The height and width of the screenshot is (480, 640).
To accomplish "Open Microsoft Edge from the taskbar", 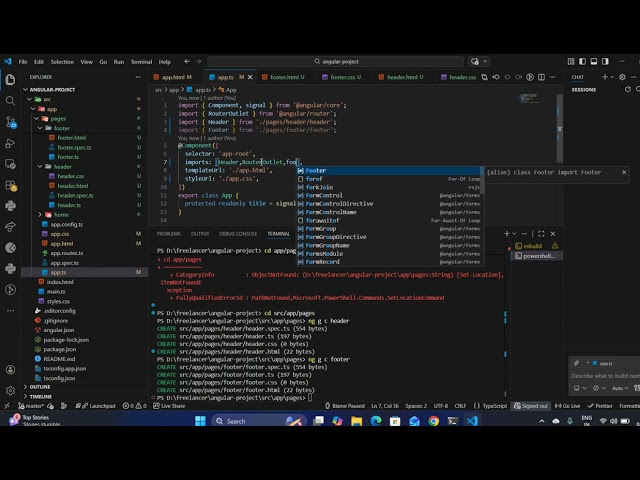I will (x=376, y=421).
